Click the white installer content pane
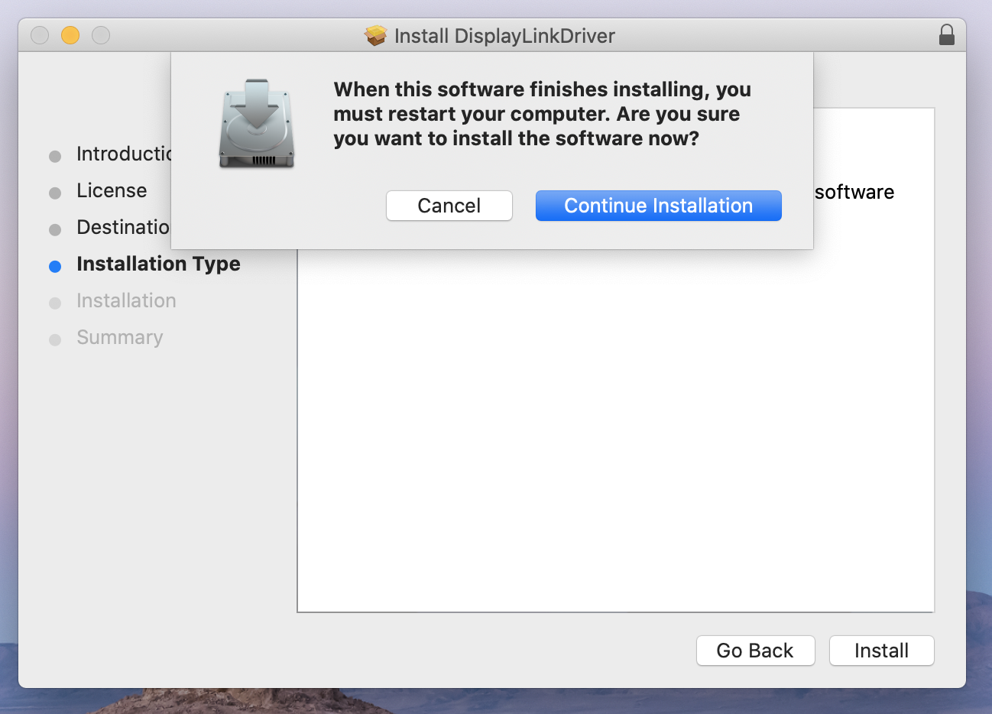Image resolution: width=992 pixels, height=714 pixels. [x=616, y=430]
